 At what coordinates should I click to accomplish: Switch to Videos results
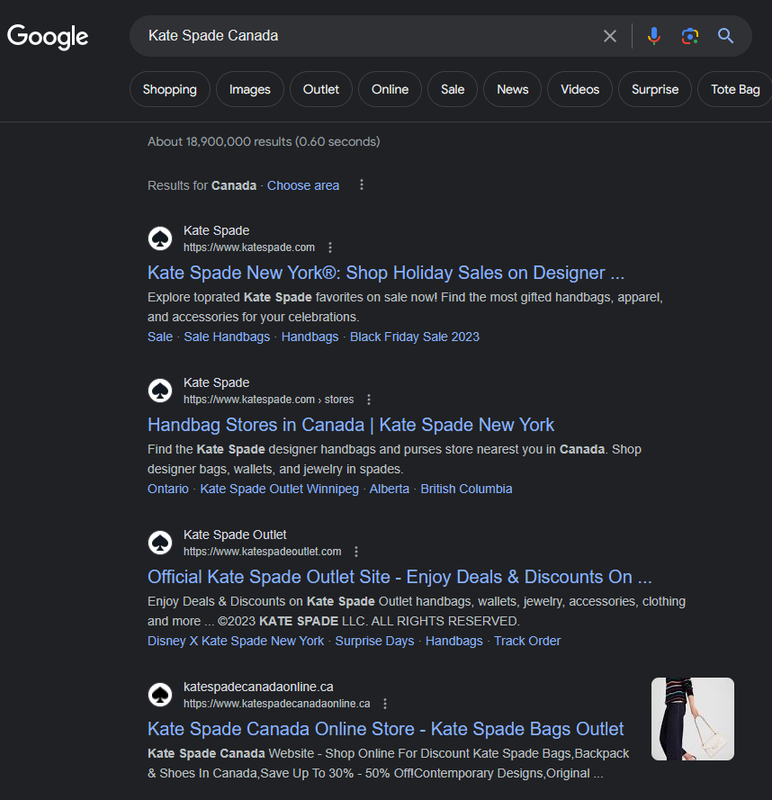pyautogui.click(x=580, y=89)
